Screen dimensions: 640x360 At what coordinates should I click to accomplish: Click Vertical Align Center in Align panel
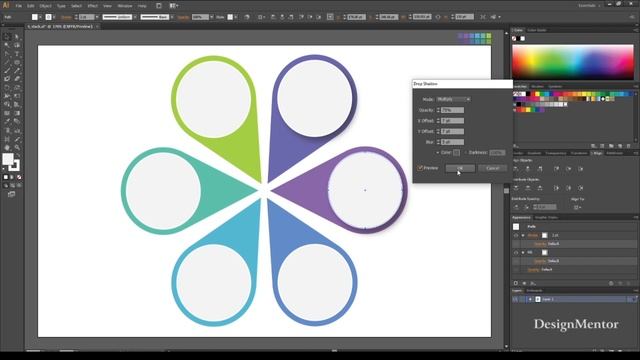pos(569,169)
